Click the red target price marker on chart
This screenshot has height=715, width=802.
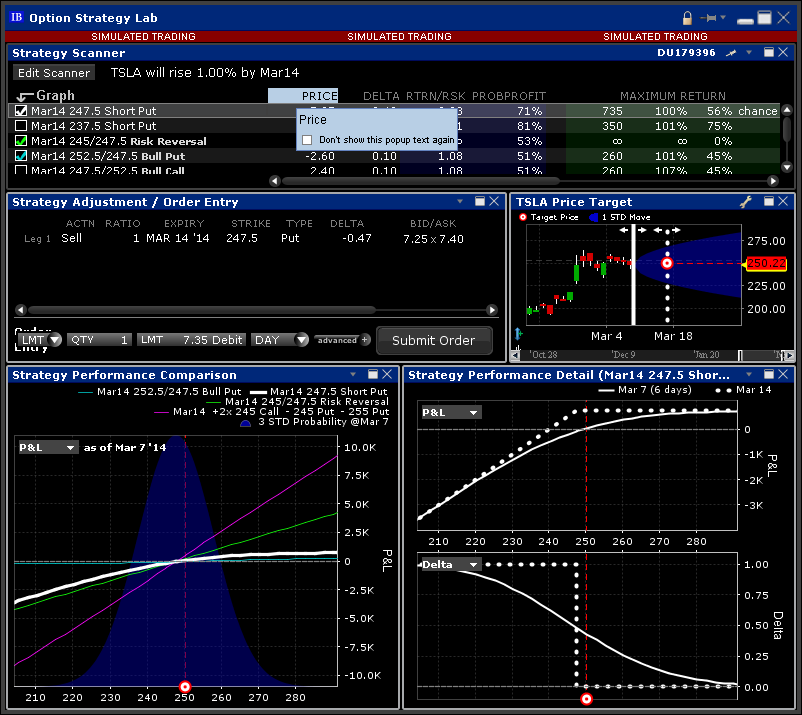667,263
